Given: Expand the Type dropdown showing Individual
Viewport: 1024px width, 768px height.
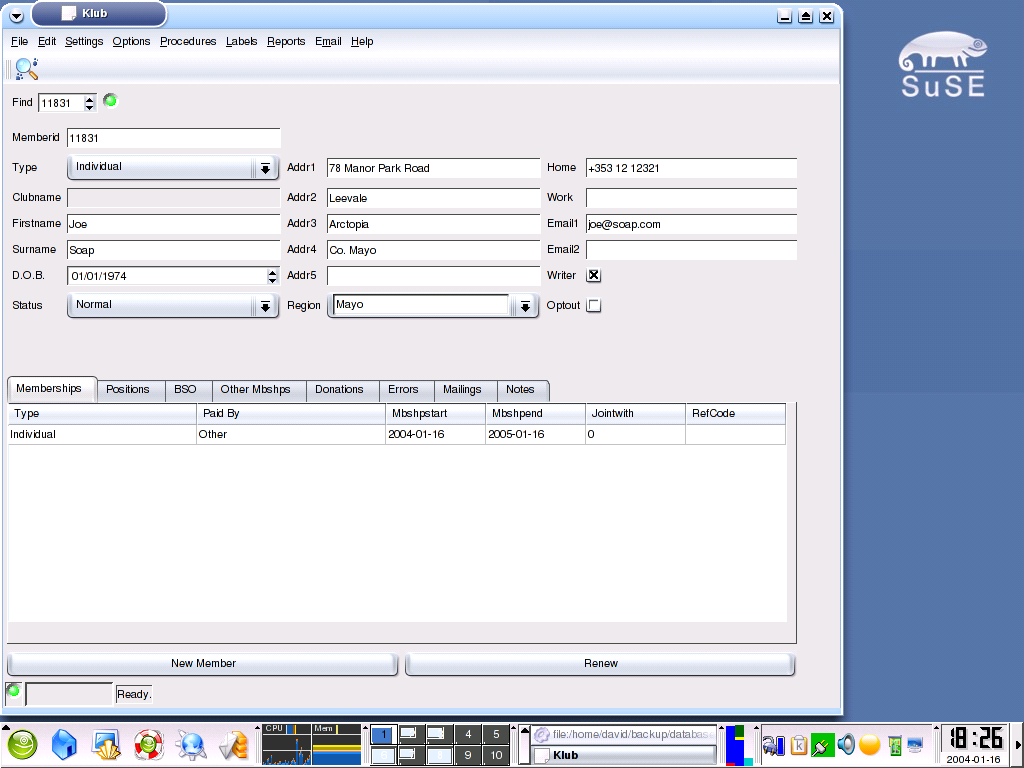Looking at the screenshot, I should point(264,168).
